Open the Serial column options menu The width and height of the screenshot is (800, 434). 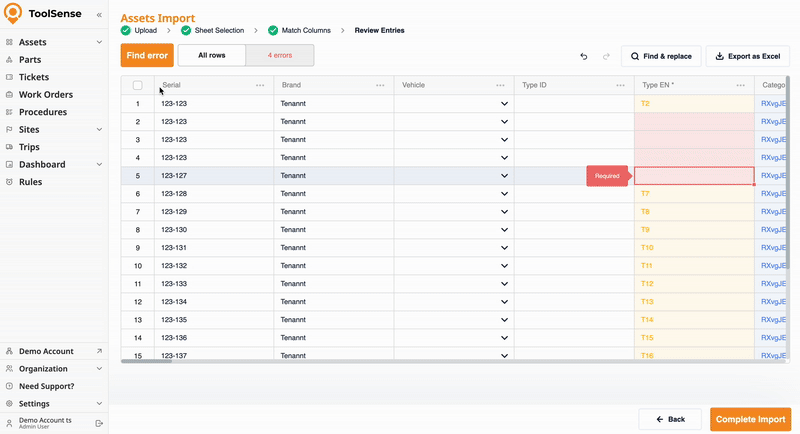pos(260,85)
